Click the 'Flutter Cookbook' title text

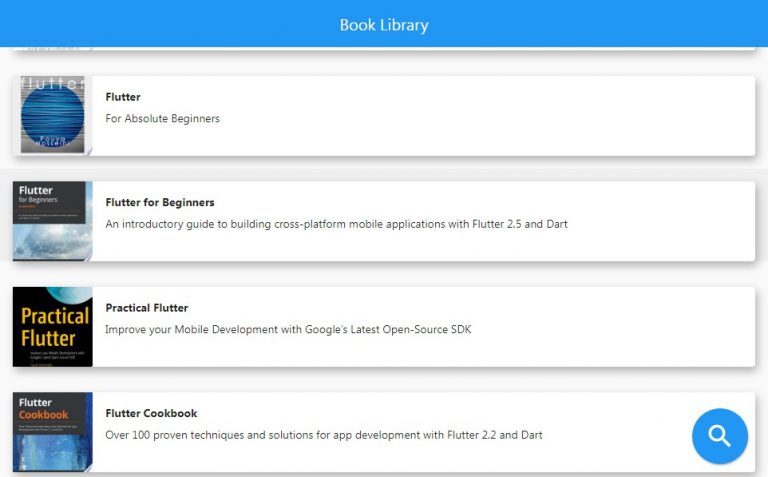pos(151,413)
